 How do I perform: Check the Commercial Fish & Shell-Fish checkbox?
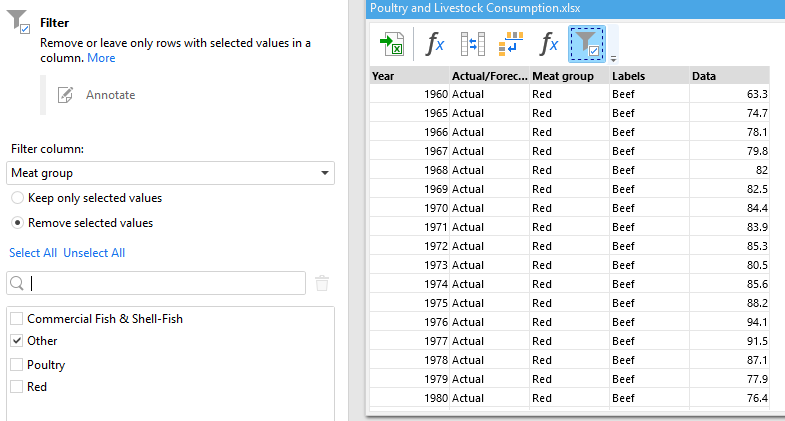(16, 319)
